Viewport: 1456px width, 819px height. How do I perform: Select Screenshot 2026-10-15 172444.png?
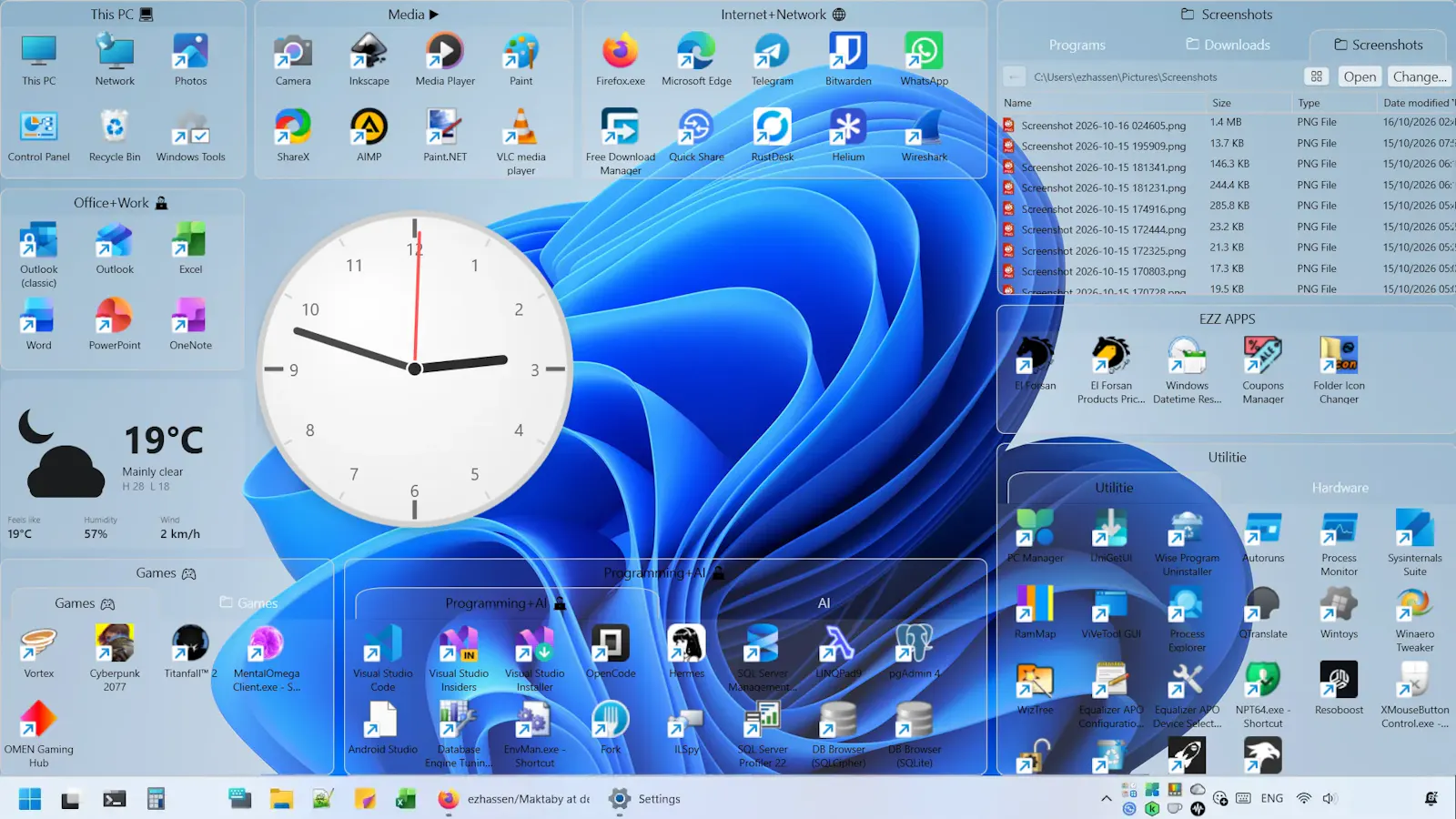point(1103,229)
